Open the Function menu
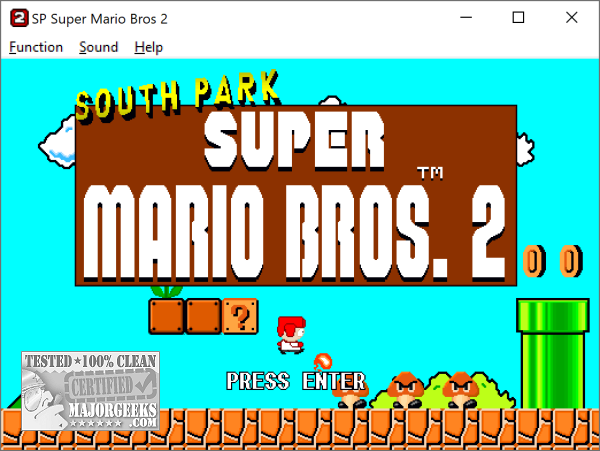Image resolution: width=600 pixels, height=451 pixels. pos(36,47)
